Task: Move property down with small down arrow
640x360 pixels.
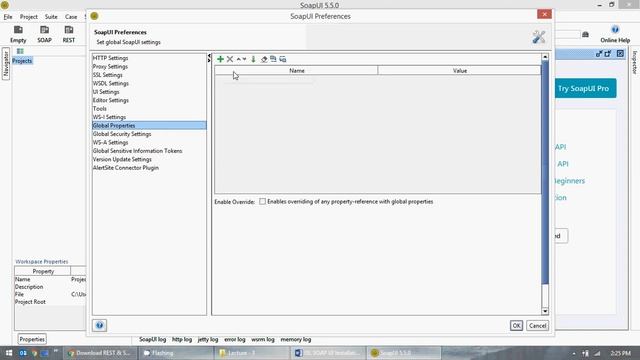Action: pos(244,59)
